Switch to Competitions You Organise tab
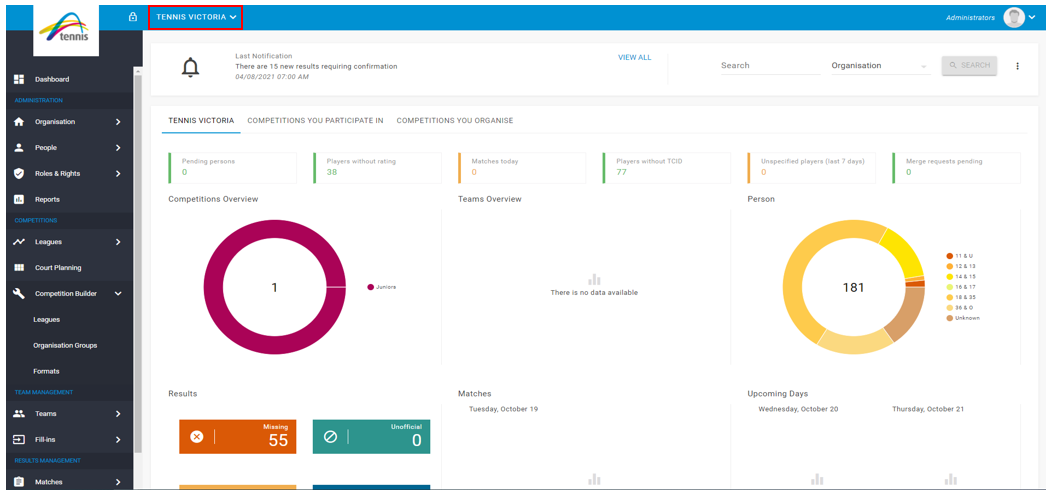 [x=455, y=121]
